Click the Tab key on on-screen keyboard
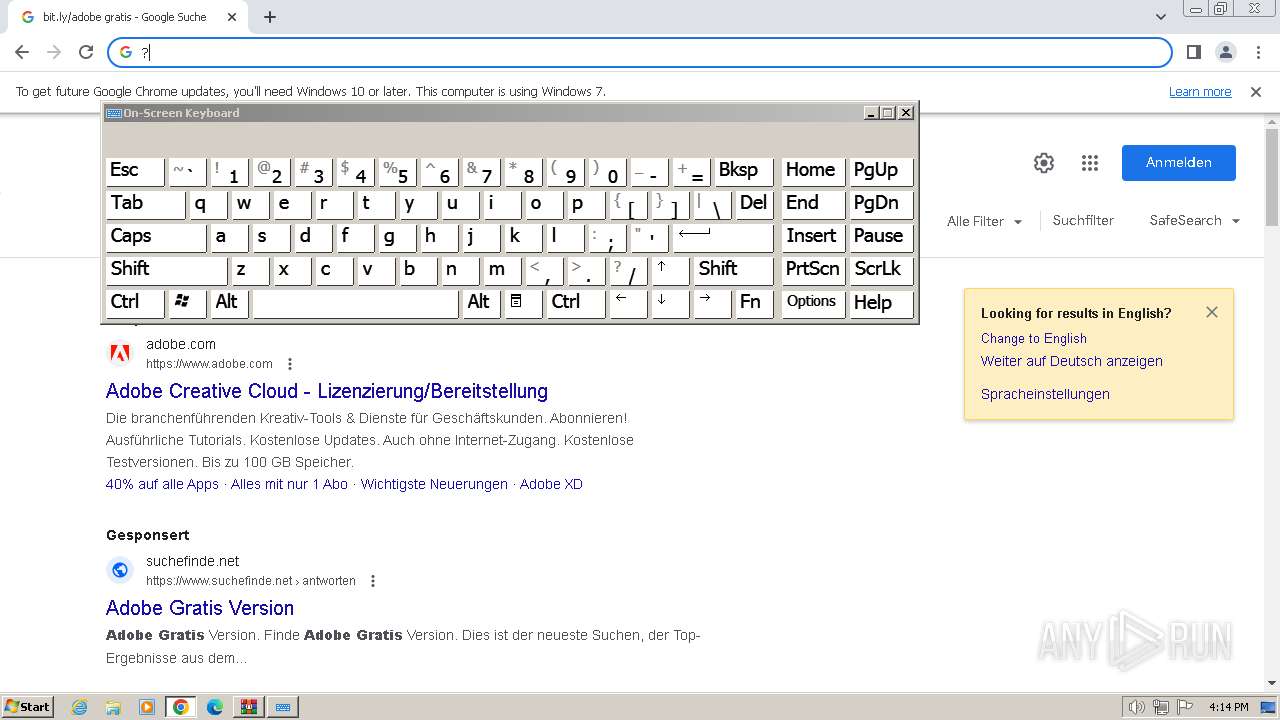This screenshot has width=1280, height=720. pyautogui.click(x=145, y=204)
